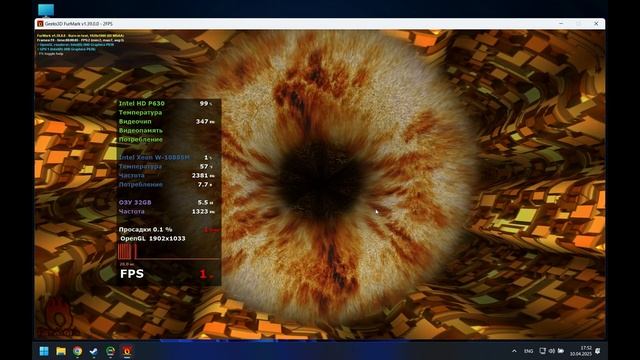Viewport: 640px width, 360px height.
Task: Minimize the FurMark window
Action: (561, 24)
